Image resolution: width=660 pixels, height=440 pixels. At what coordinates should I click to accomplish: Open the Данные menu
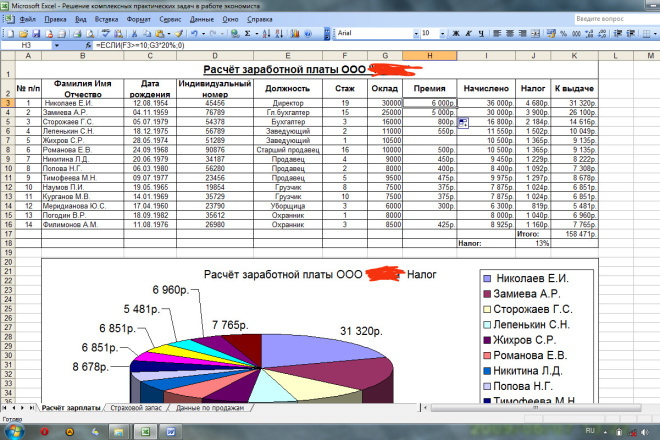pyautogui.click(x=202, y=19)
